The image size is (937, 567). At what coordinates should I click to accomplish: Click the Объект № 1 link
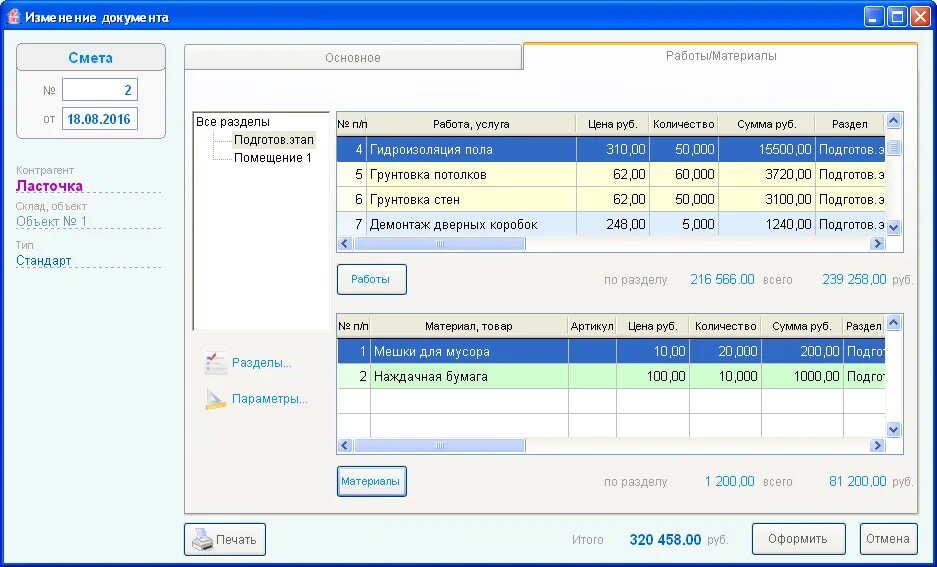pos(51,222)
